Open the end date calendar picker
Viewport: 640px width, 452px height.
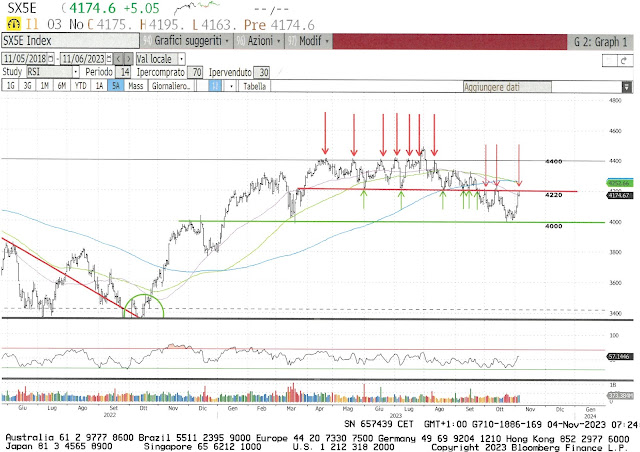click(109, 59)
